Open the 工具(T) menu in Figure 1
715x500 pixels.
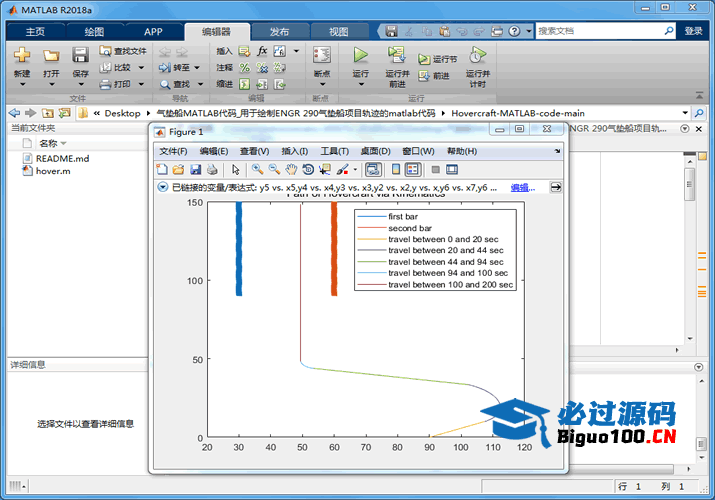[335, 151]
